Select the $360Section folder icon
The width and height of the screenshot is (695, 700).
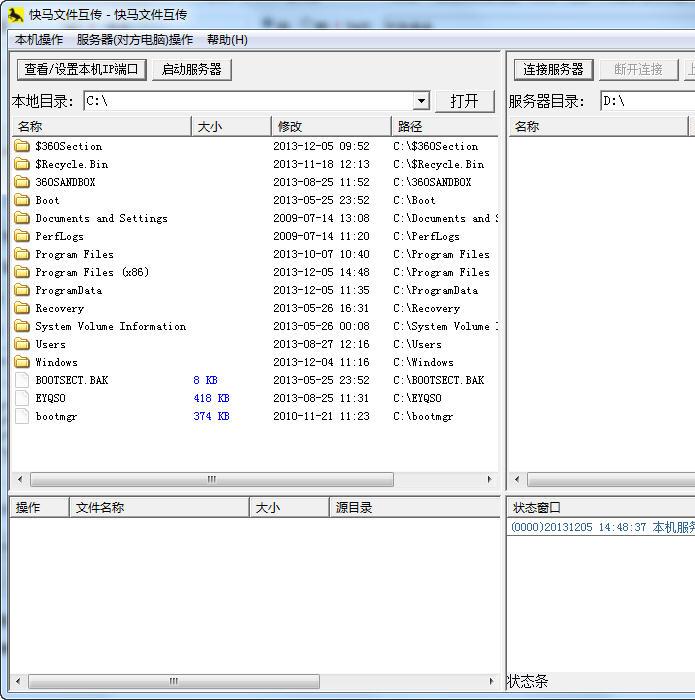click(22, 146)
